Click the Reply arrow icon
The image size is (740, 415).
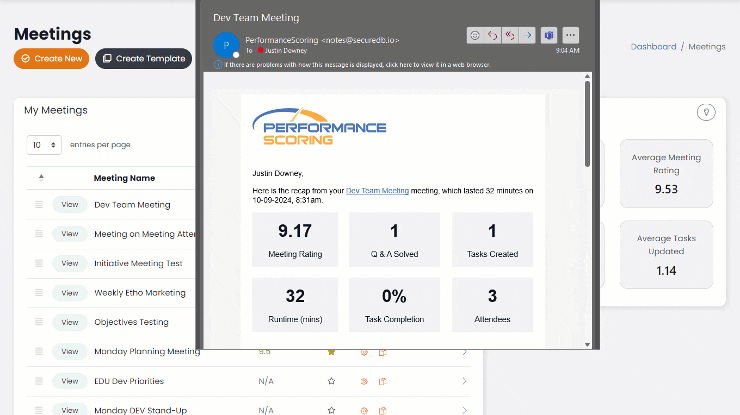[493, 36]
